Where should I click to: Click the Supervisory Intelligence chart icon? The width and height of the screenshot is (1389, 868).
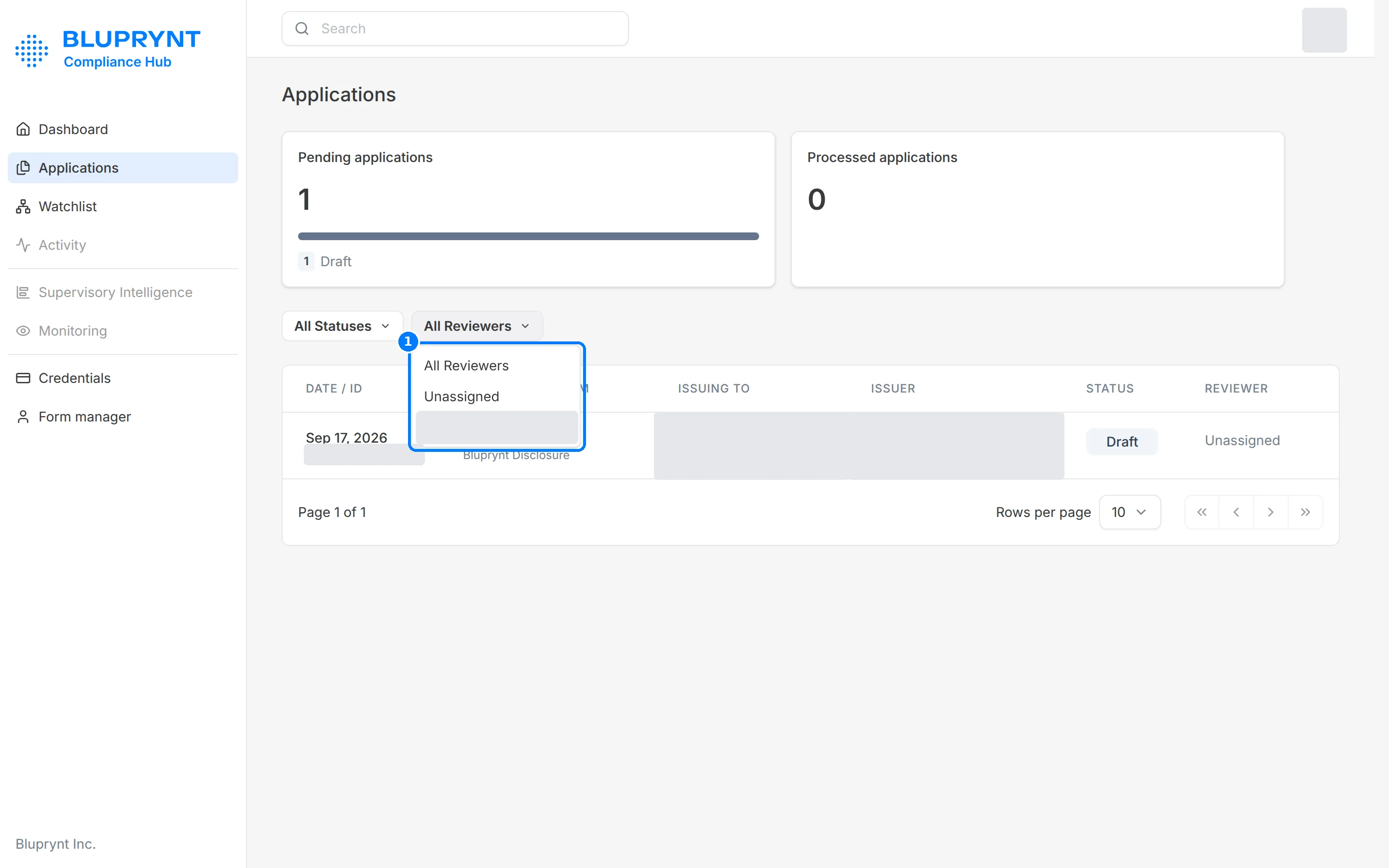click(x=23, y=292)
